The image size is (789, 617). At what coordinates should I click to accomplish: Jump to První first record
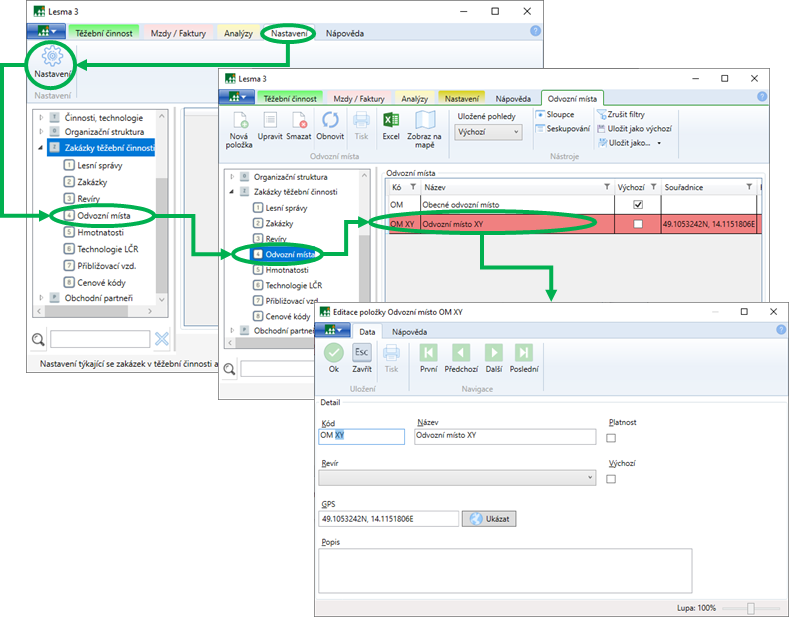(x=428, y=353)
